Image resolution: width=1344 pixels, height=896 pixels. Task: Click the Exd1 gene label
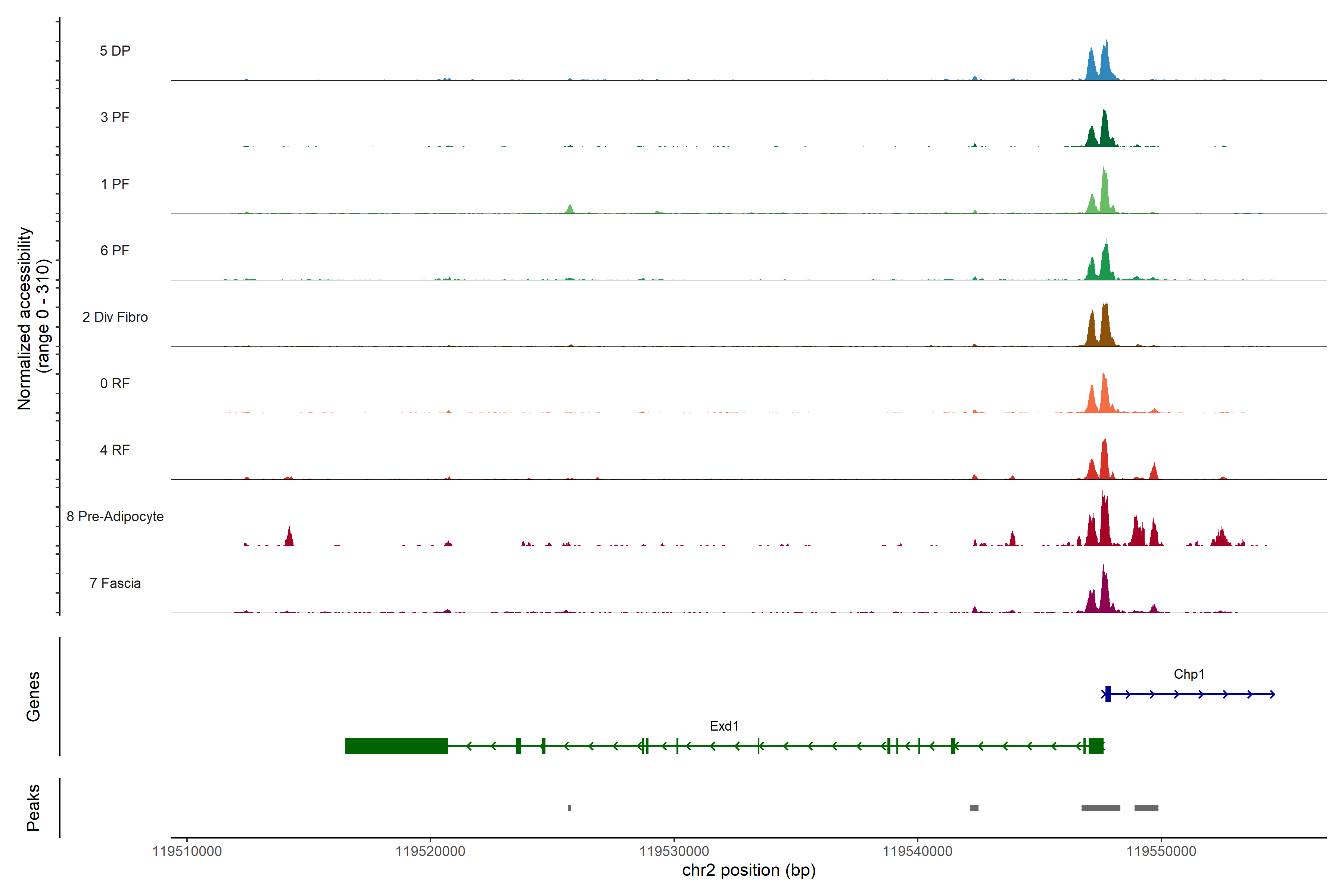tap(724, 726)
